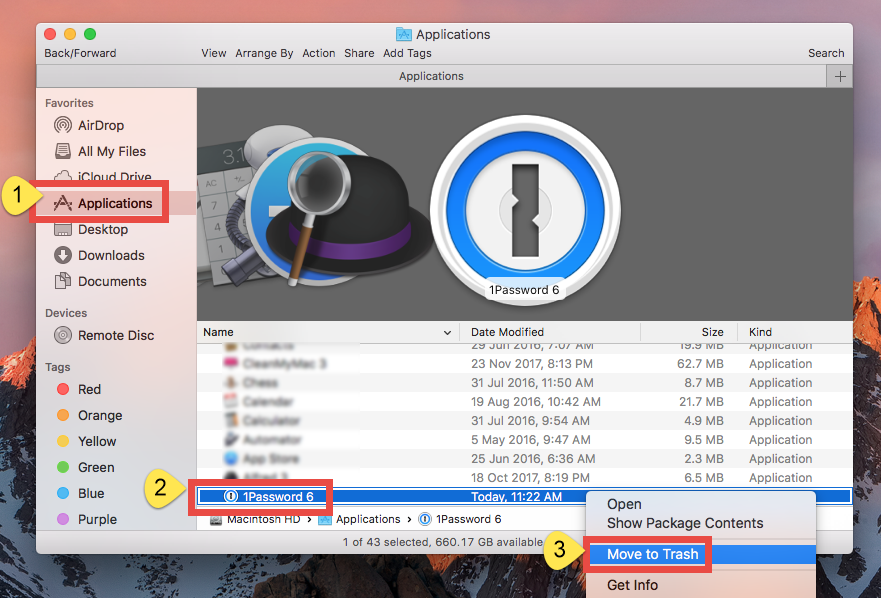This screenshot has height=598, width=881.
Task: Open the Arrange By dropdown
Action: (264, 53)
